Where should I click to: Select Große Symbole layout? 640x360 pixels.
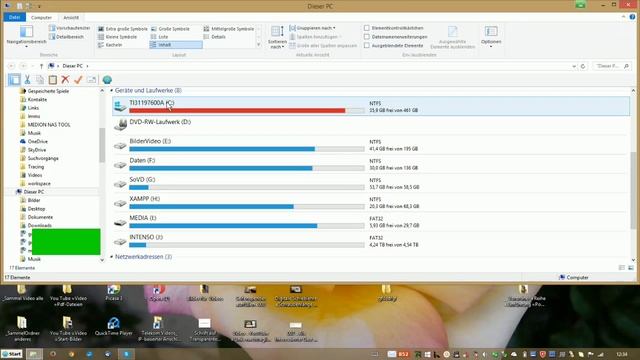(170, 29)
